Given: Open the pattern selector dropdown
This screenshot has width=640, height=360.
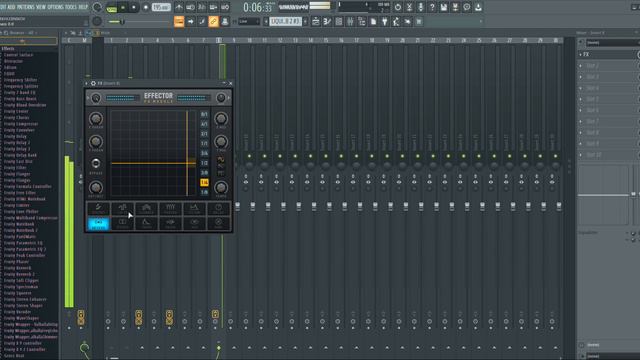Looking at the screenshot, I should pos(286,22).
